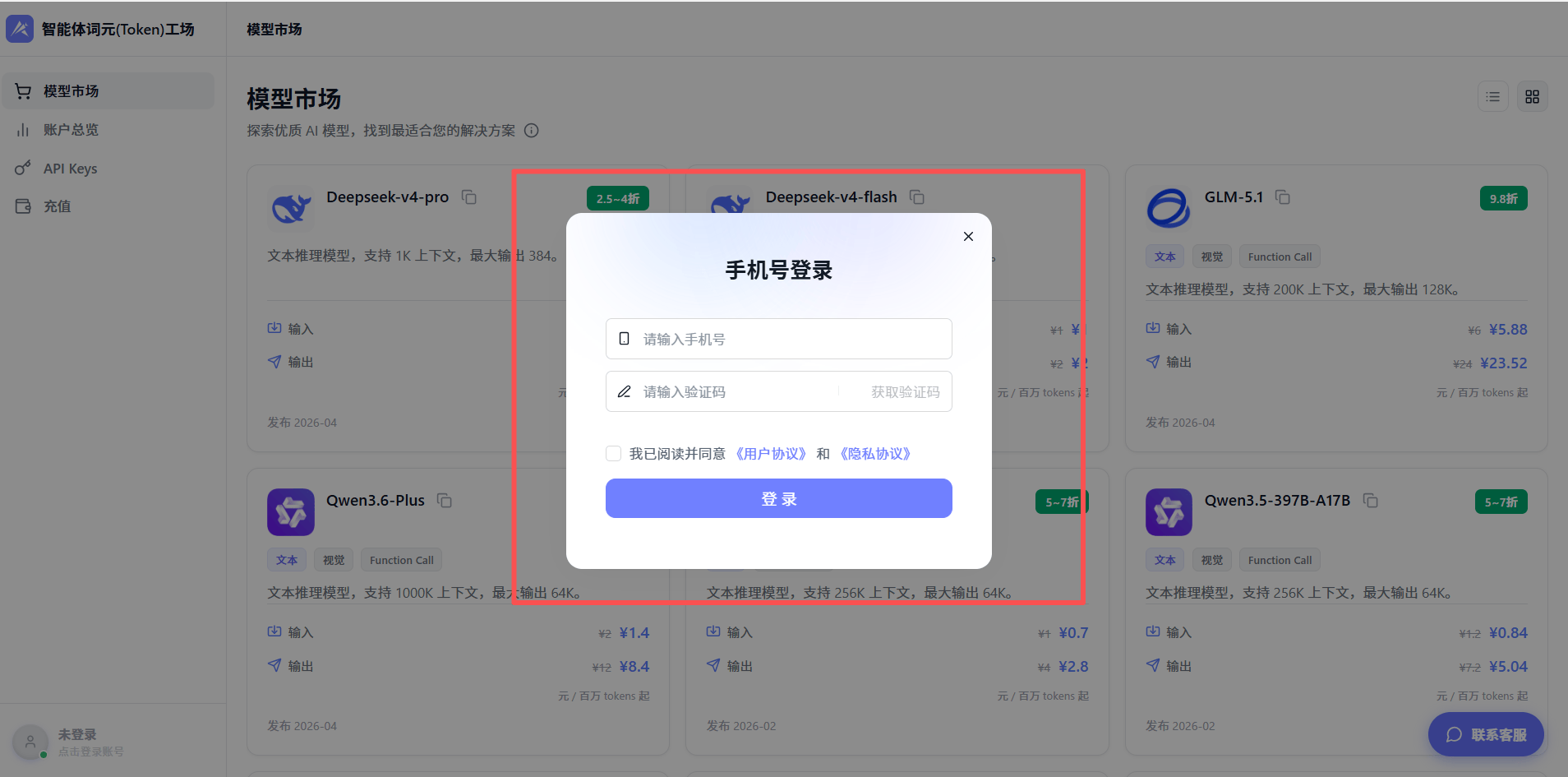Copy the Qwen3.6-Plus model name
The width and height of the screenshot is (1568, 777).
click(445, 501)
